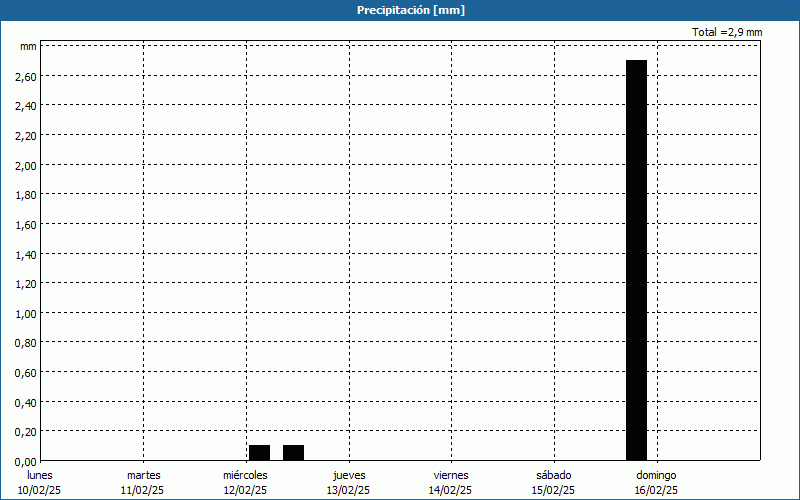Click the 2,60 axis value
Screen dimensions: 800x500
[x=26, y=77]
